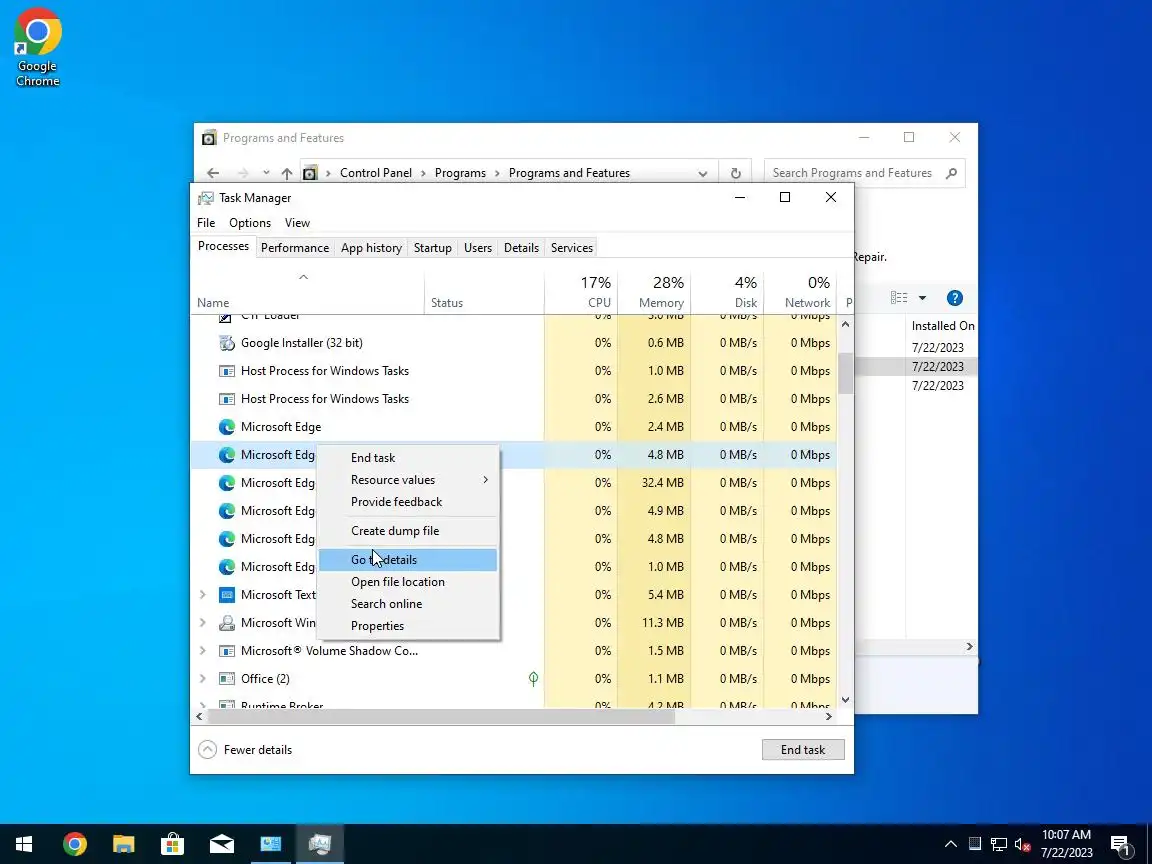Click Programs in the breadcrumb path
The width and height of the screenshot is (1152, 864).
click(x=460, y=173)
